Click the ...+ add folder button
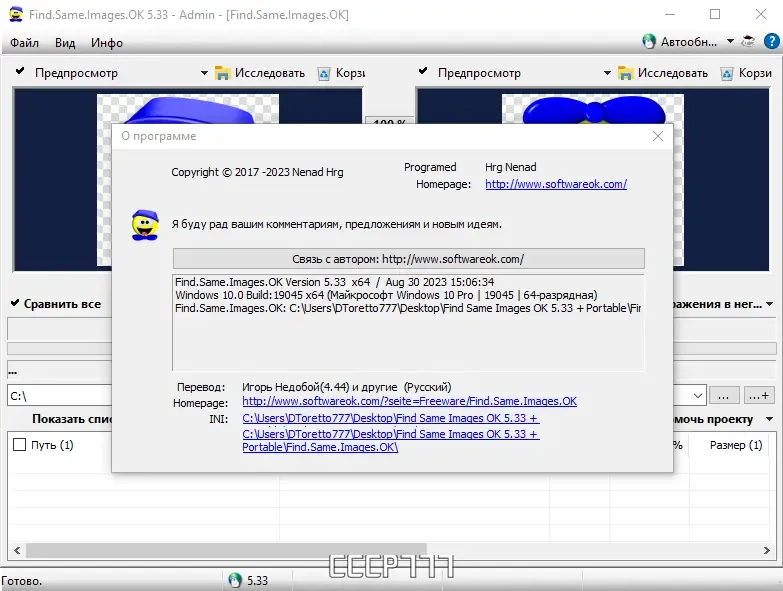The width and height of the screenshot is (783, 591). tap(759, 396)
